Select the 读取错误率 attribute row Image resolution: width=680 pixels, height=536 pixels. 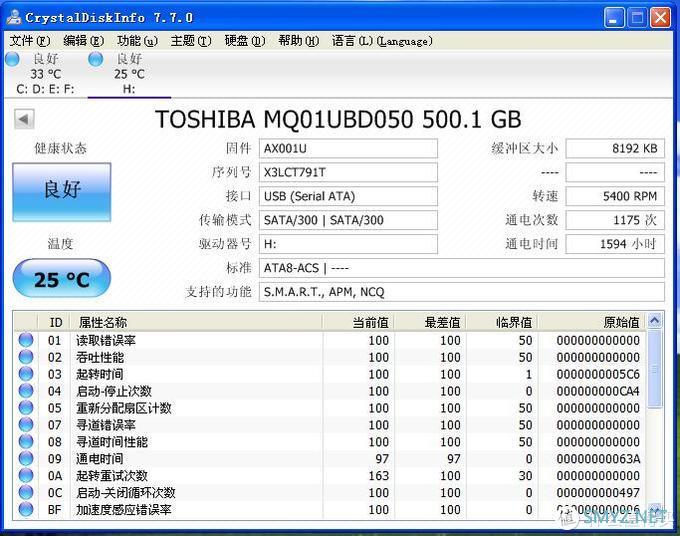point(330,340)
